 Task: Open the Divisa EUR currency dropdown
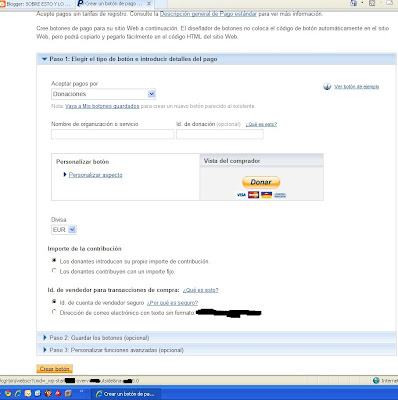coord(64,230)
